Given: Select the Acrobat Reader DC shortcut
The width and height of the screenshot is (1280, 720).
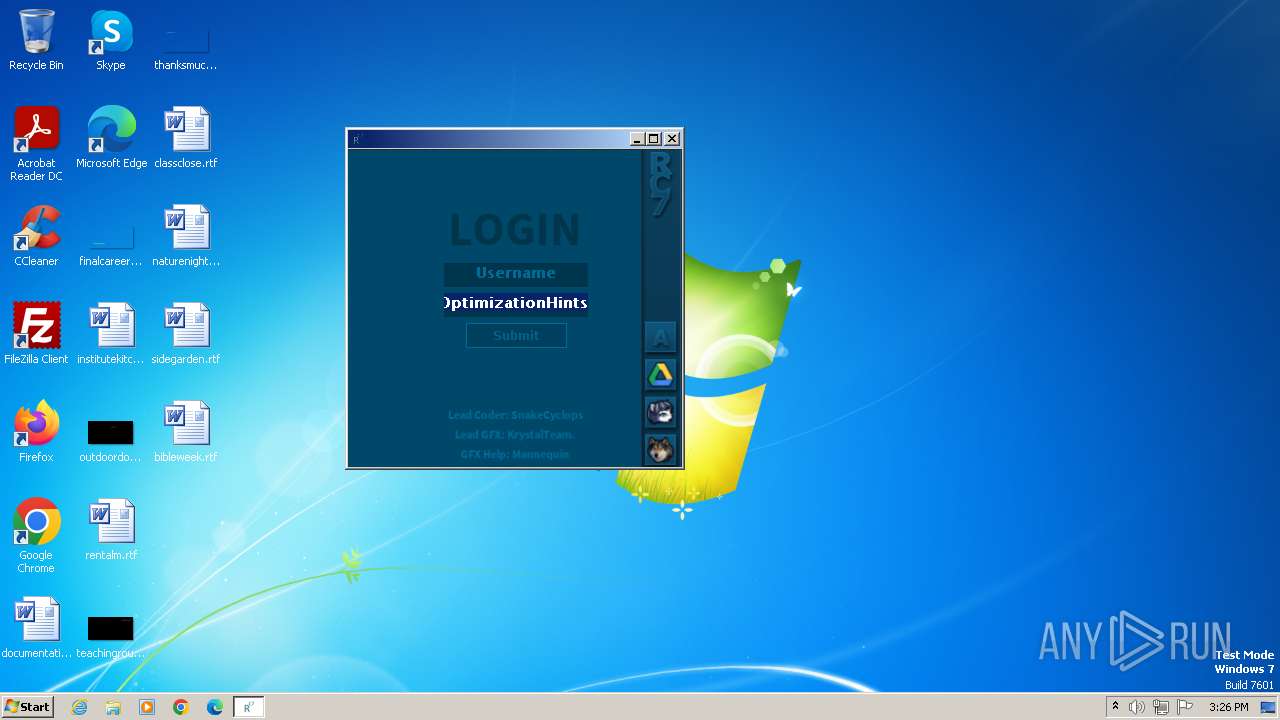Looking at the screenshot, I should (x=36, y=145).
